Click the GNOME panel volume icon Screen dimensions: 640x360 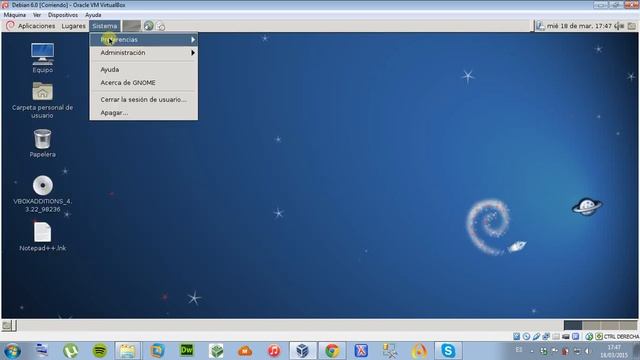click(620, 26)
